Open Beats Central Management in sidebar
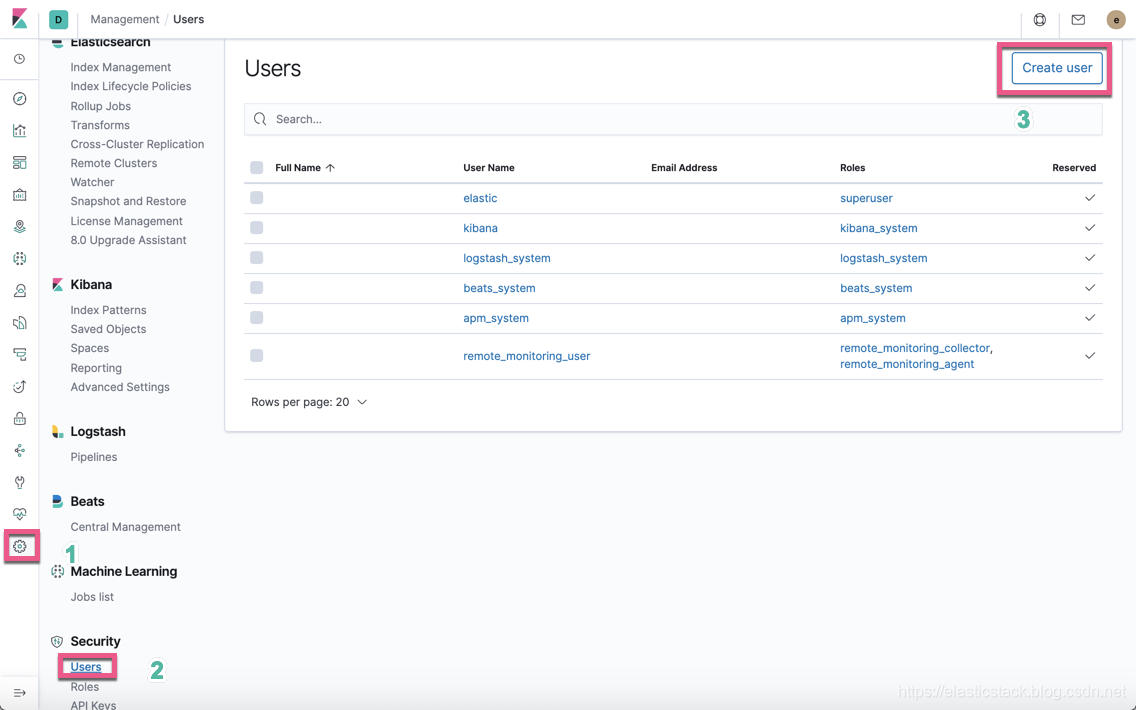Image resolution: width=1136 pixels, height=710 pixels. click(125, 527)
